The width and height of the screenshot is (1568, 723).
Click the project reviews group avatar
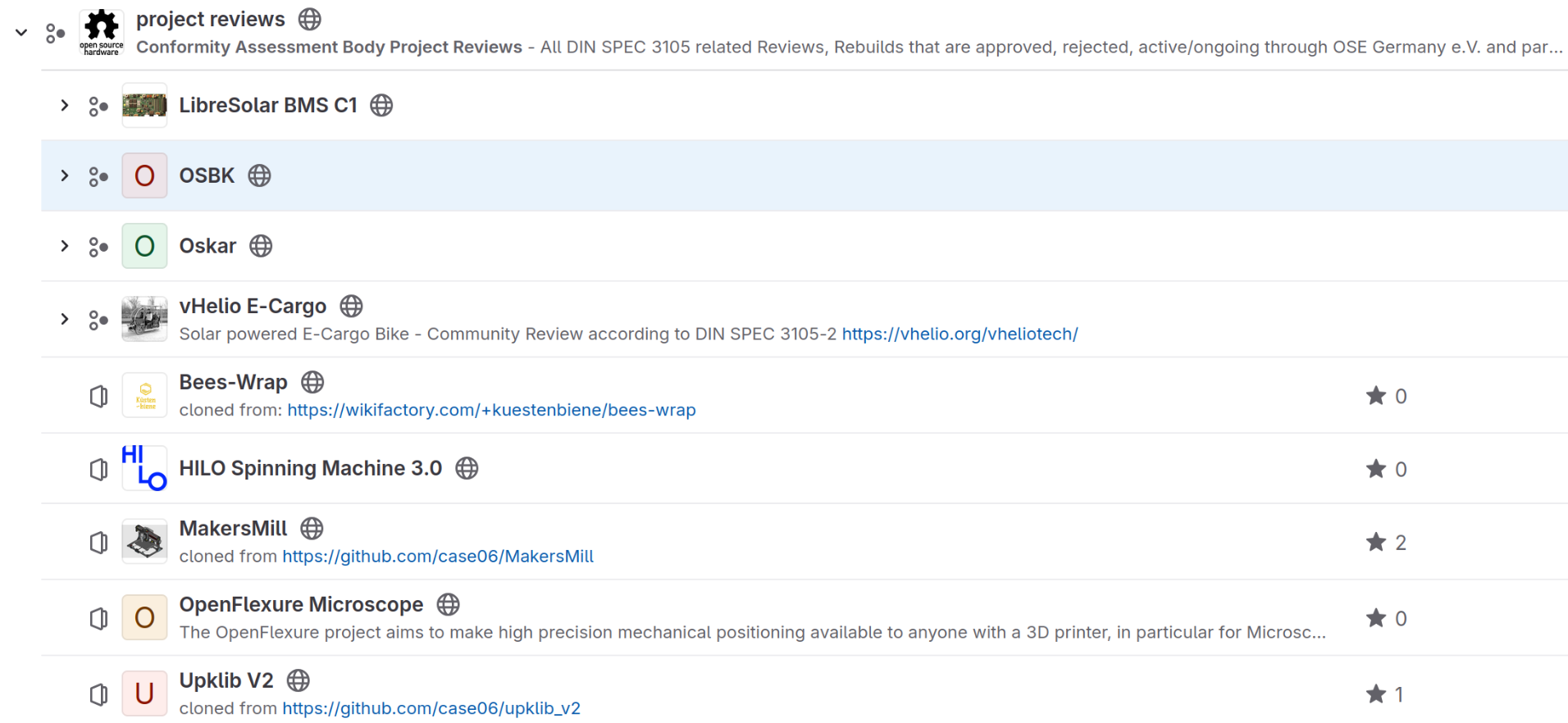102,33
